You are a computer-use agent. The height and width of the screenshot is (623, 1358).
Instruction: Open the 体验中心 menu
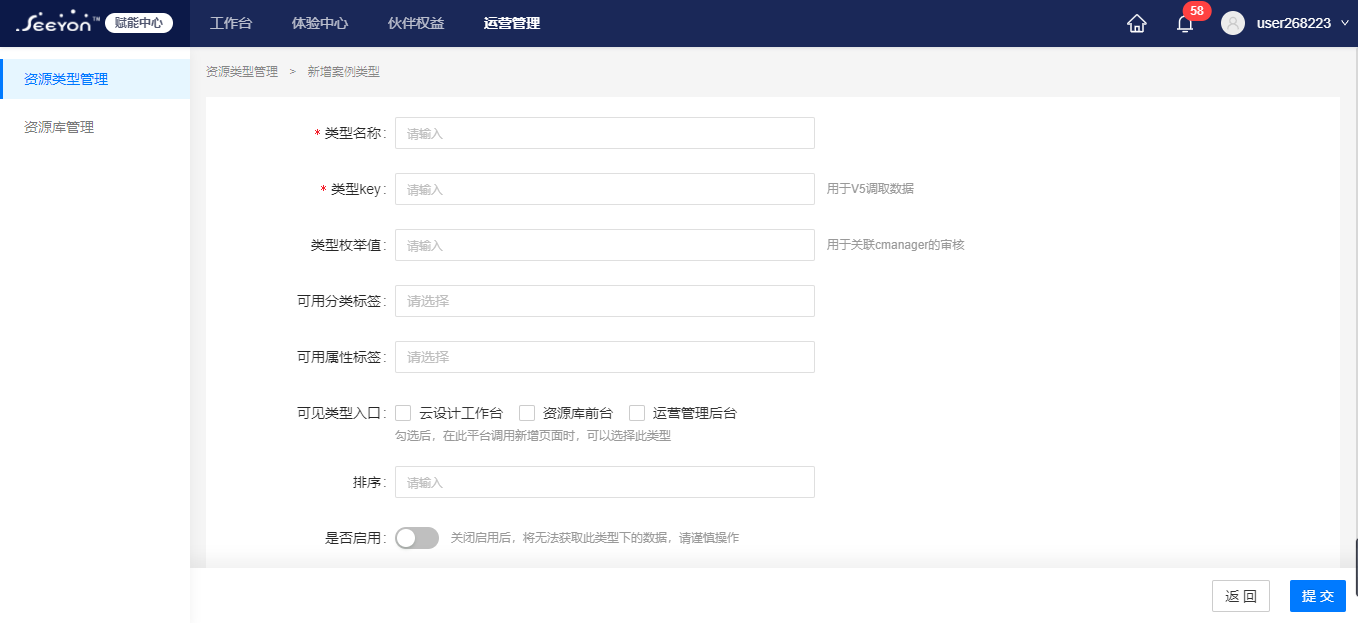[x=320, y=23]
